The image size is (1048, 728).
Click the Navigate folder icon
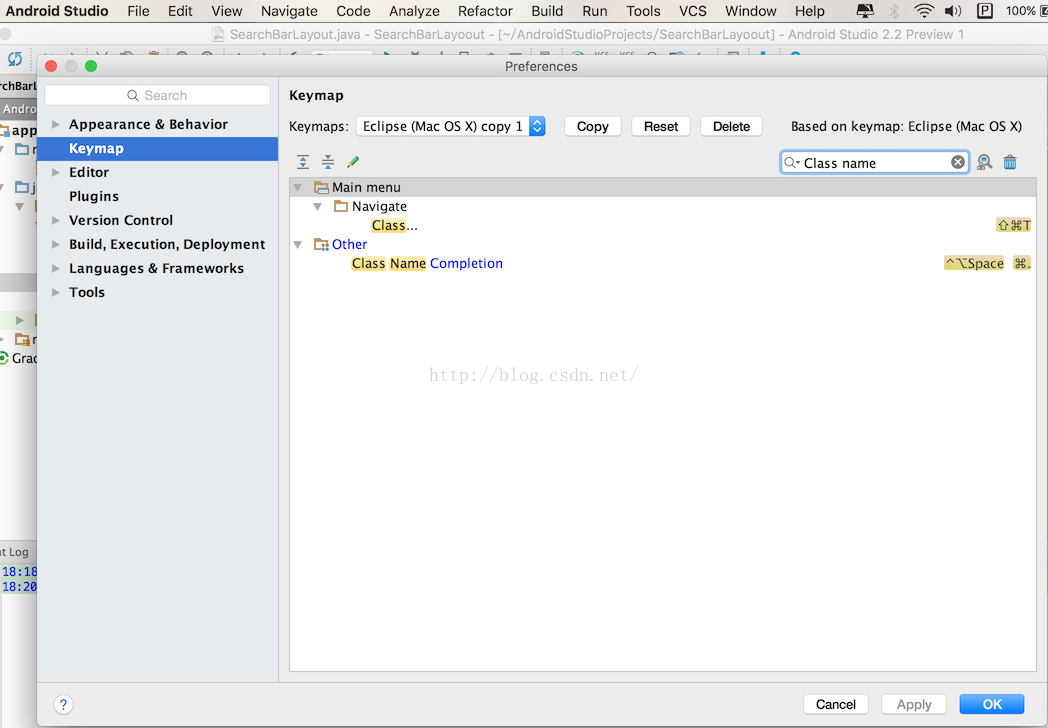click(341, 206)
